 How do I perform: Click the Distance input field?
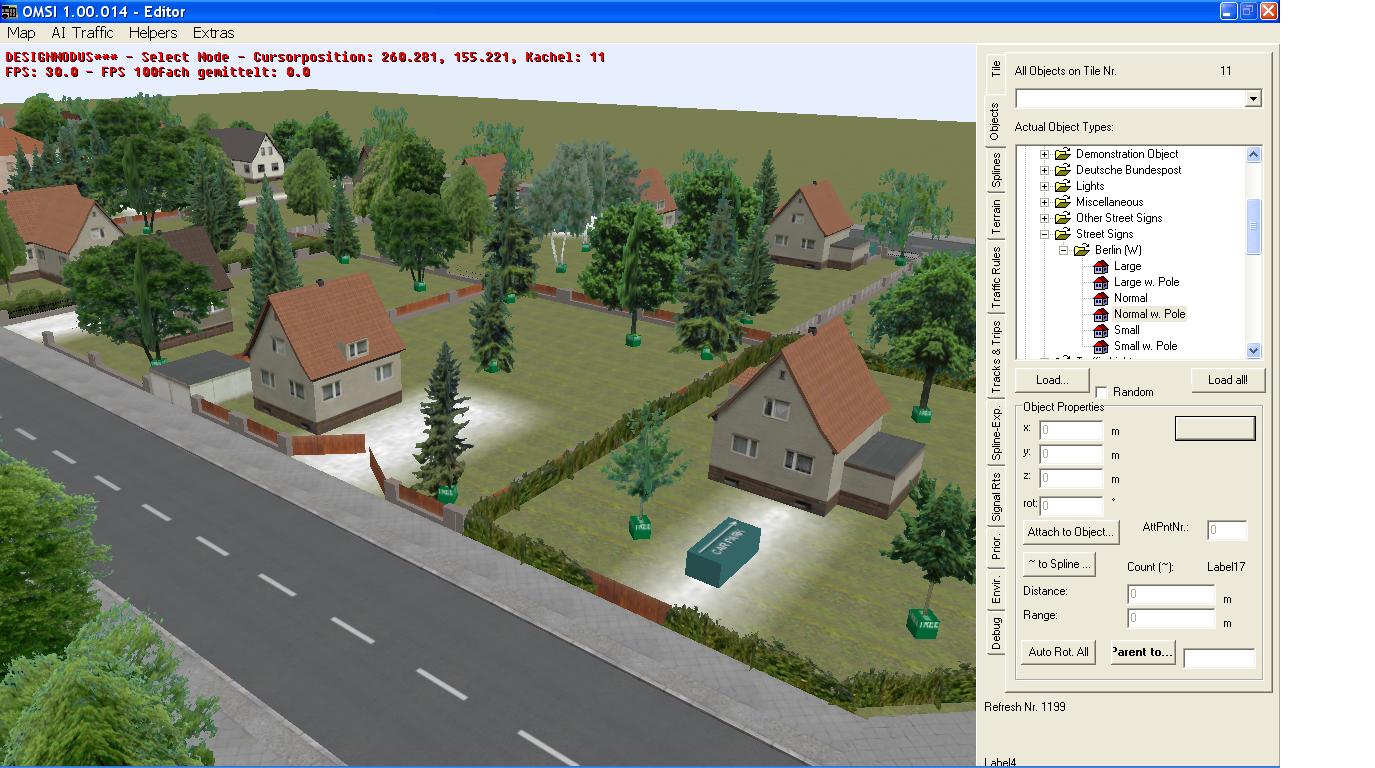pyautogui.click(x=1170, y=594)
